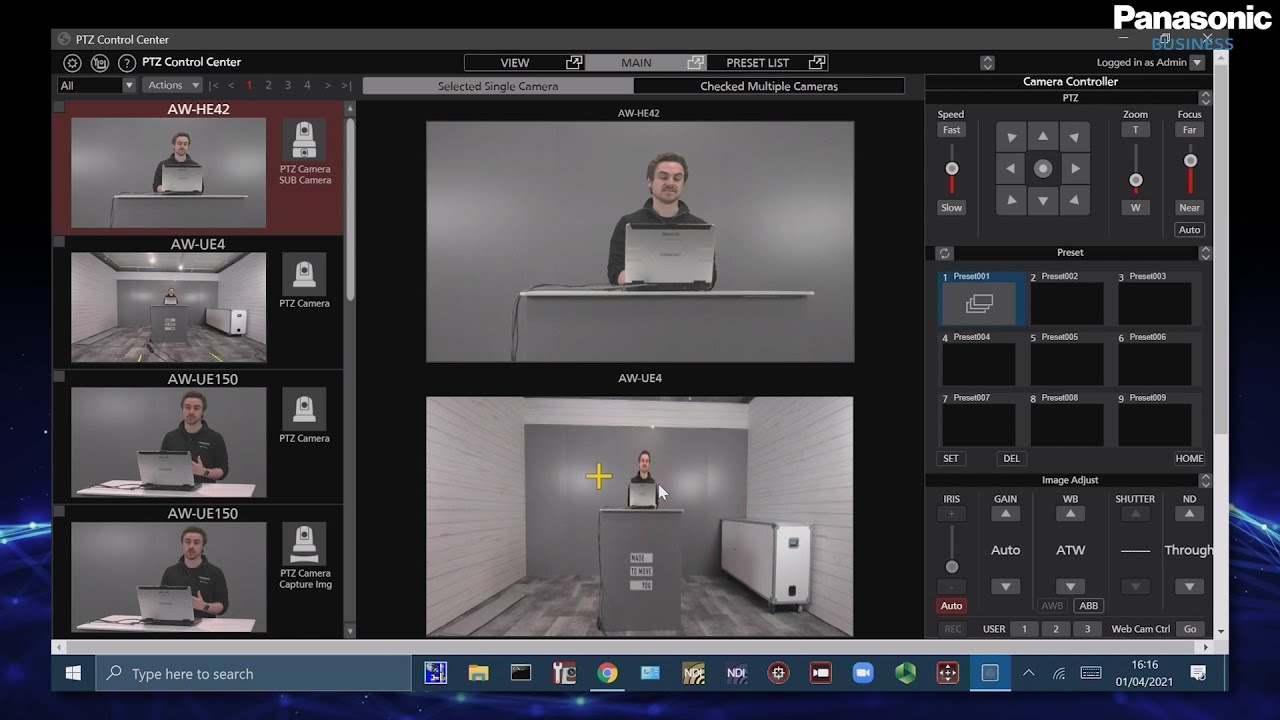Toggle Focus Auto mode
The image size is (1280, 720).
[1189, 230]
